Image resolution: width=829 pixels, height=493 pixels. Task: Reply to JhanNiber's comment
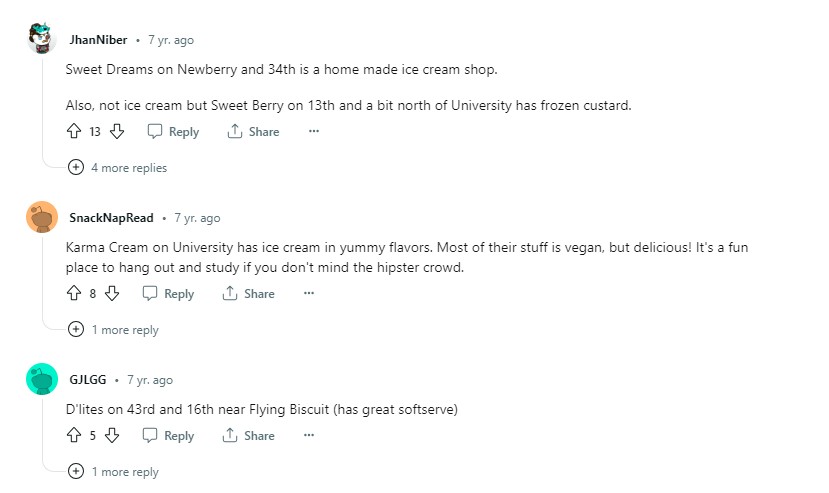(x=173, y=132)
